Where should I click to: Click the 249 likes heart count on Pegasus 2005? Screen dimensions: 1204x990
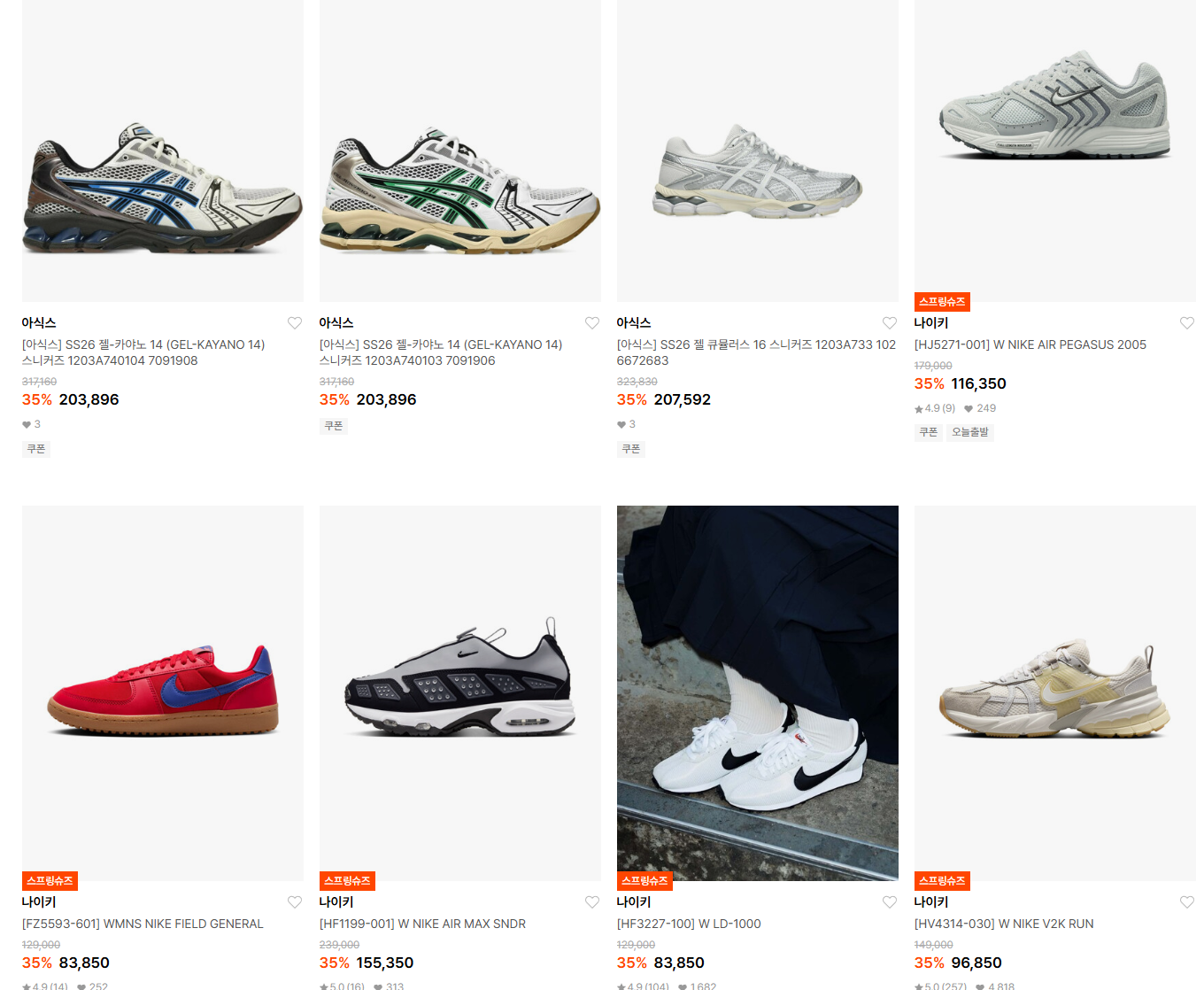(x=980, y=408)
